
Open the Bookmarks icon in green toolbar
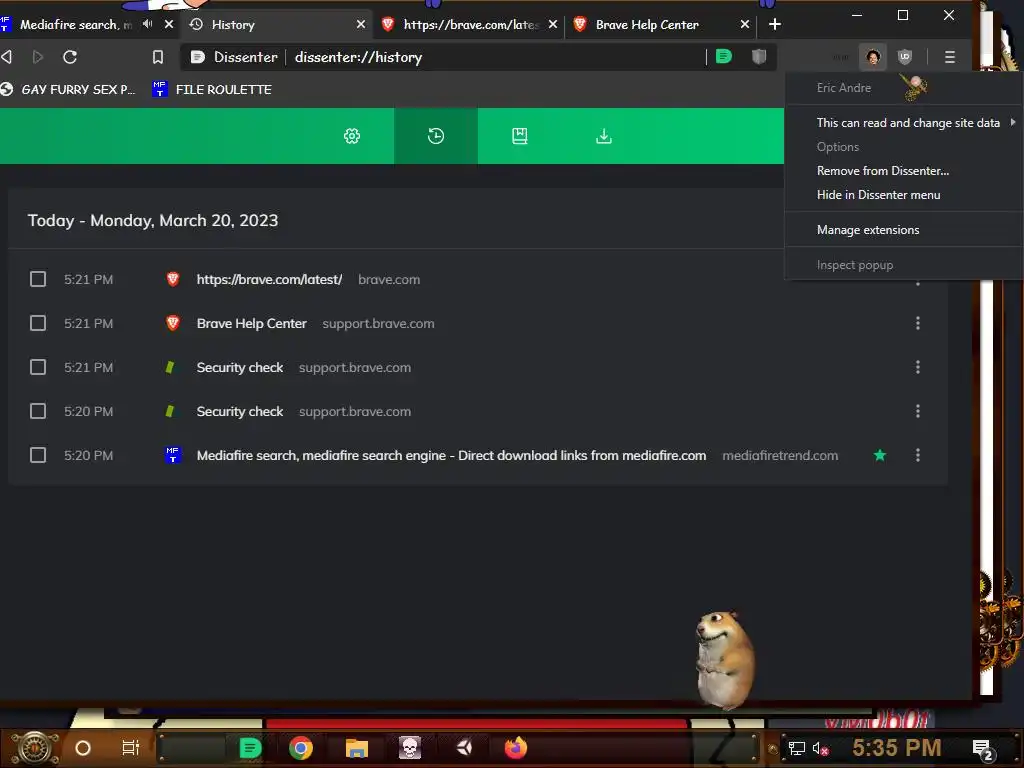pos(520,136)
